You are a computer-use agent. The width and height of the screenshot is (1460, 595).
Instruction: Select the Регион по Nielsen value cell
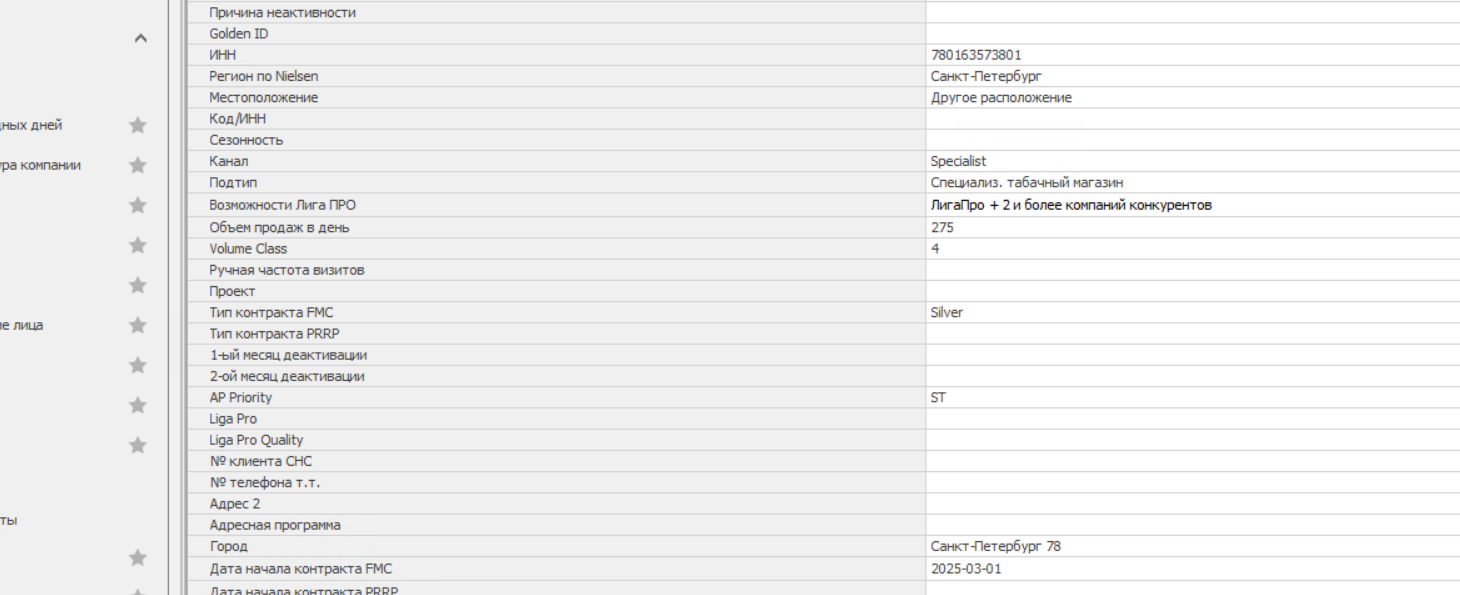click(1192, 76)
